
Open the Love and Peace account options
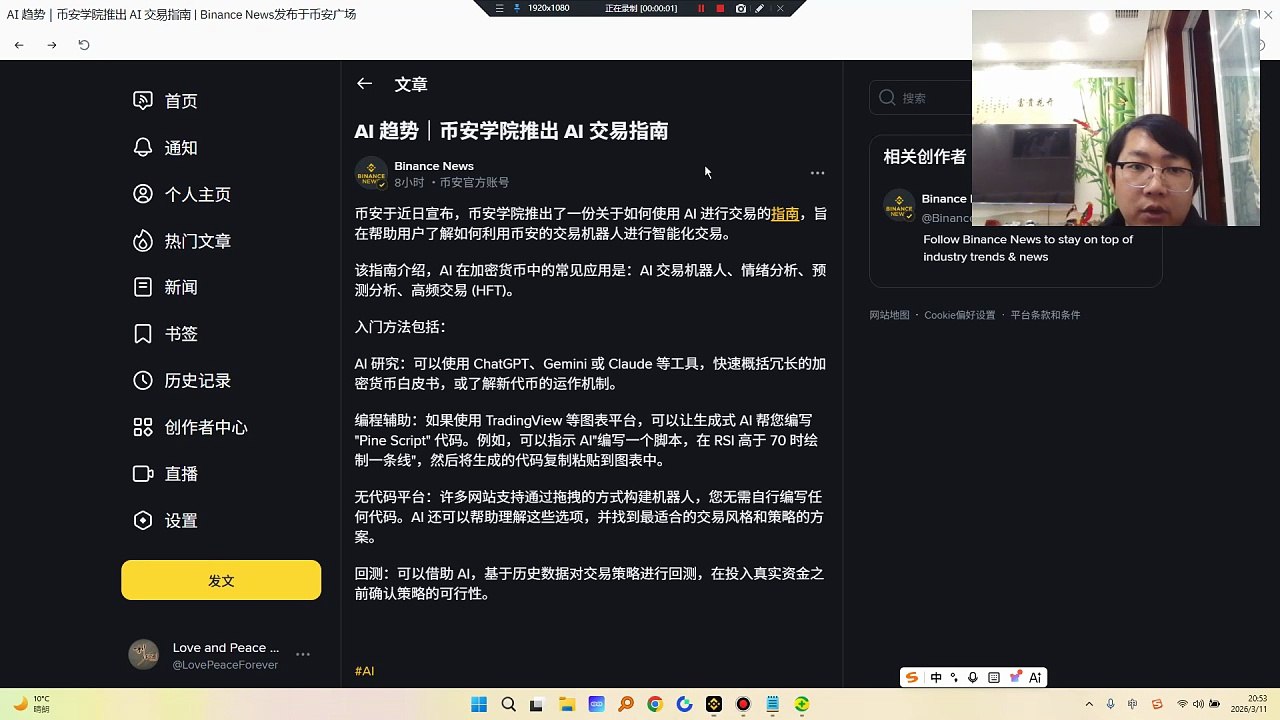pos(303,655)
